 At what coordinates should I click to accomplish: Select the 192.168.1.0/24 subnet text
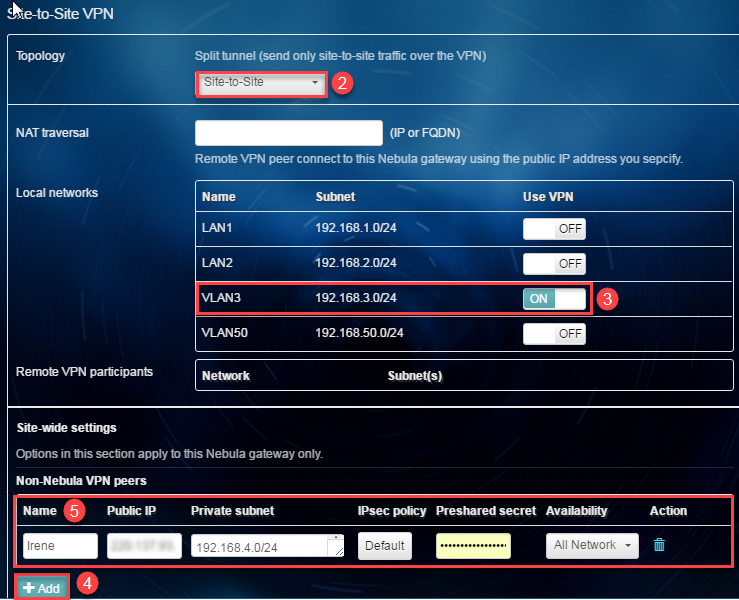[356, 228]
